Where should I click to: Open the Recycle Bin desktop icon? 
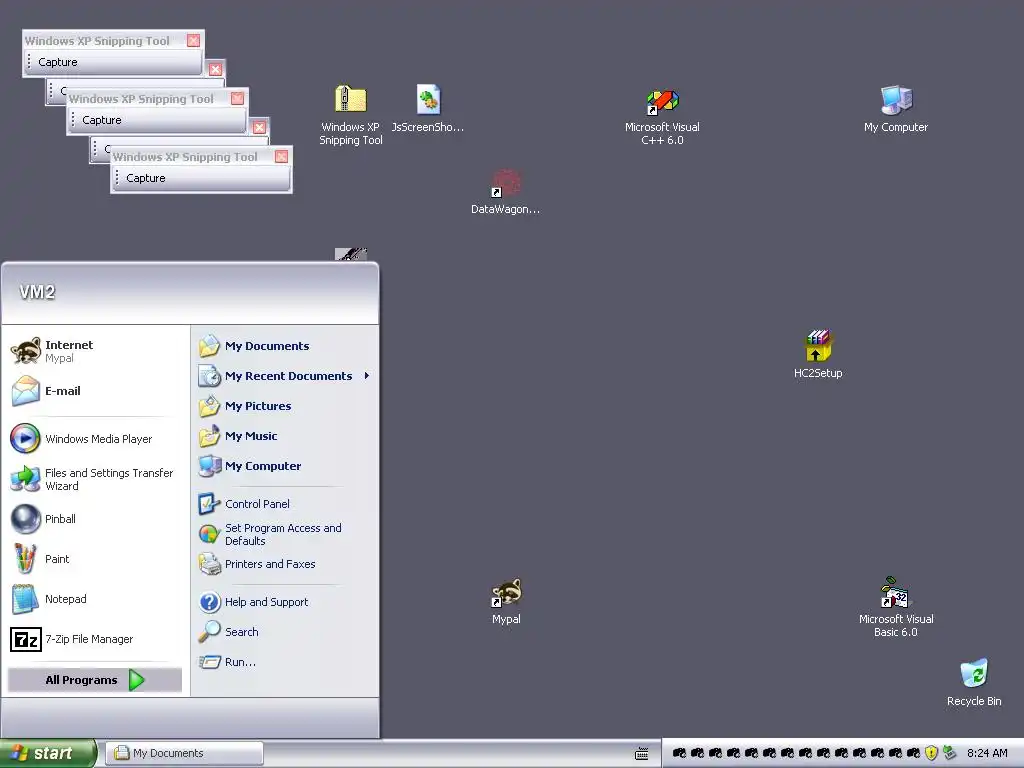[x=974, y=682]
